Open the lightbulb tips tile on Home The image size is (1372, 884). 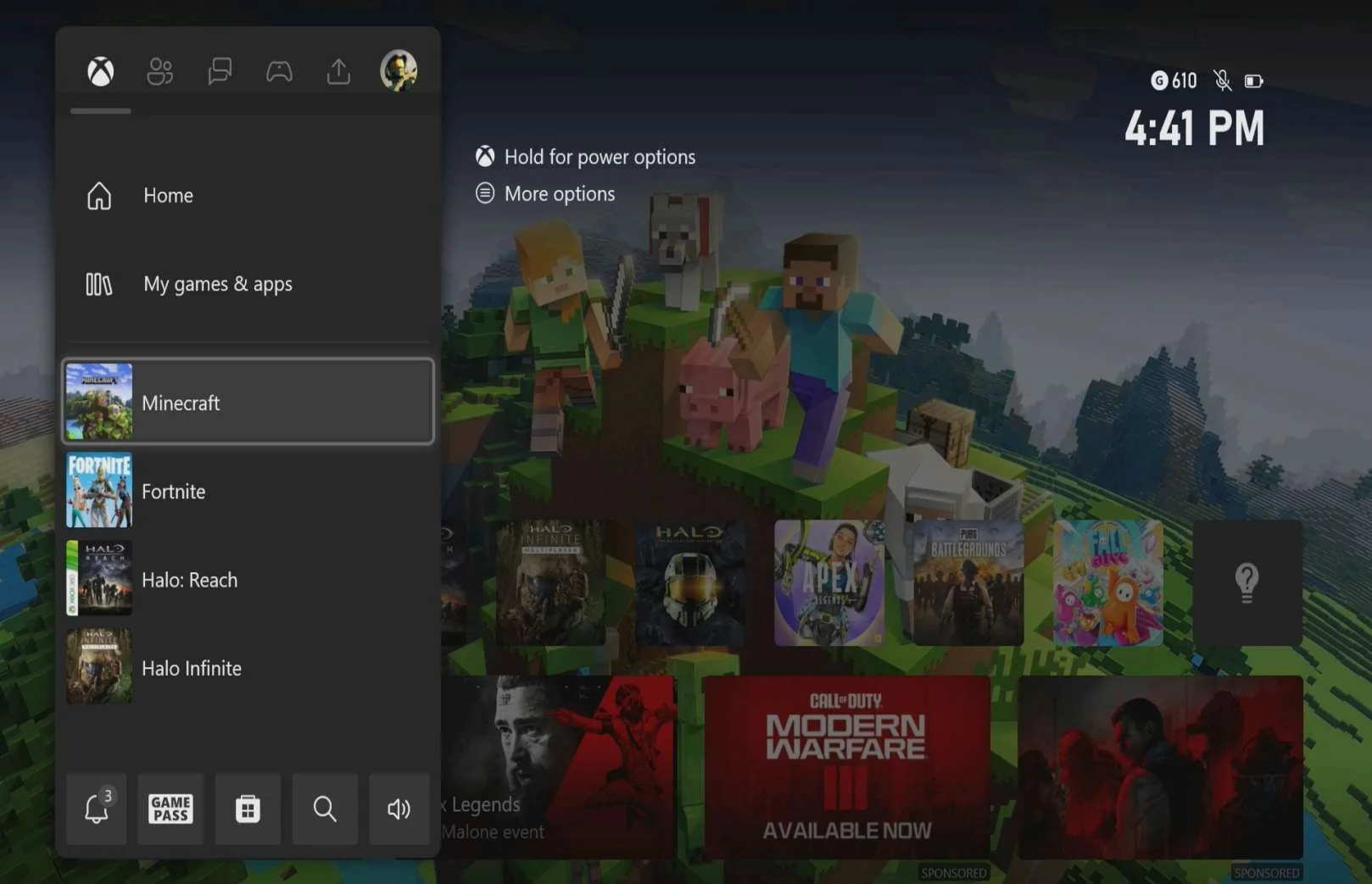point(1247,583)
